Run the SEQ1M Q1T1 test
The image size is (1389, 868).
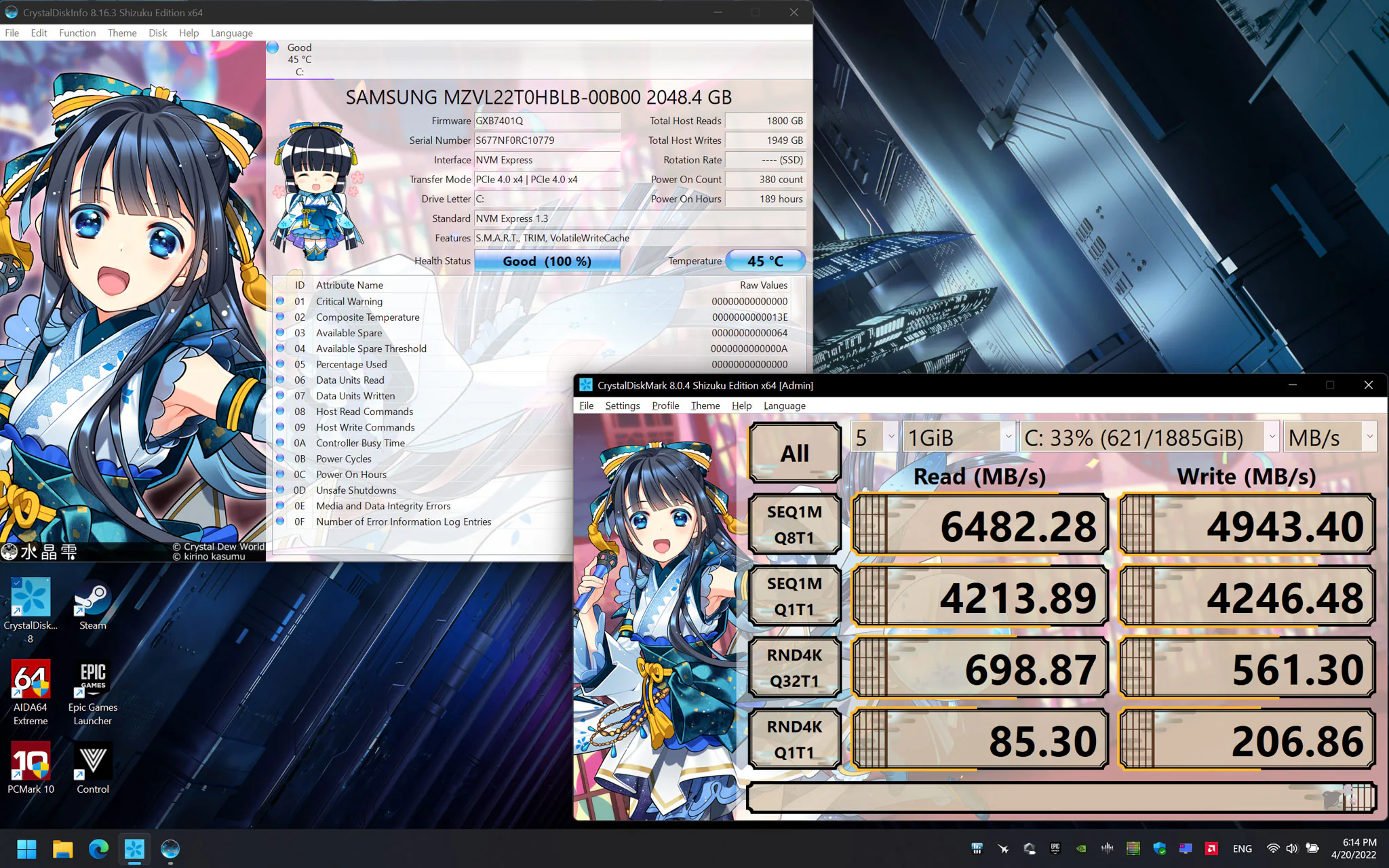(x=795, y=596)
